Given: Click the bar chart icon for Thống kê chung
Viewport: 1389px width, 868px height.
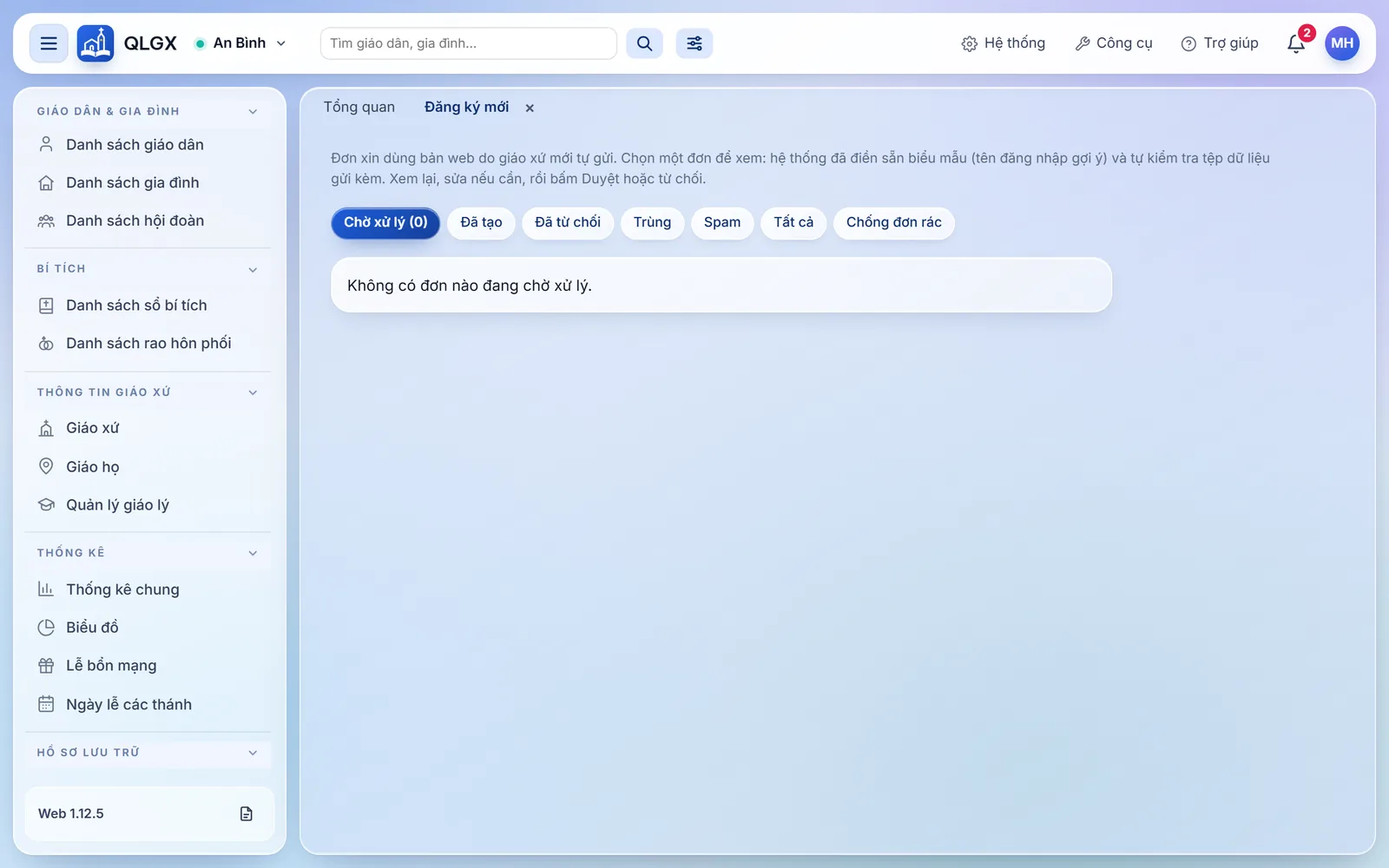Looking at the screenshot, I should [46, 589].
